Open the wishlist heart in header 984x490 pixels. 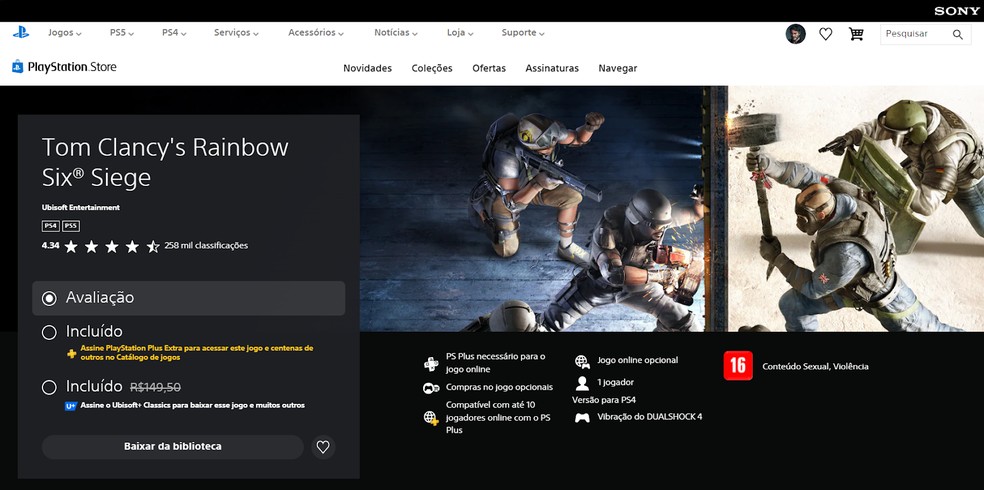coord(825,34)
